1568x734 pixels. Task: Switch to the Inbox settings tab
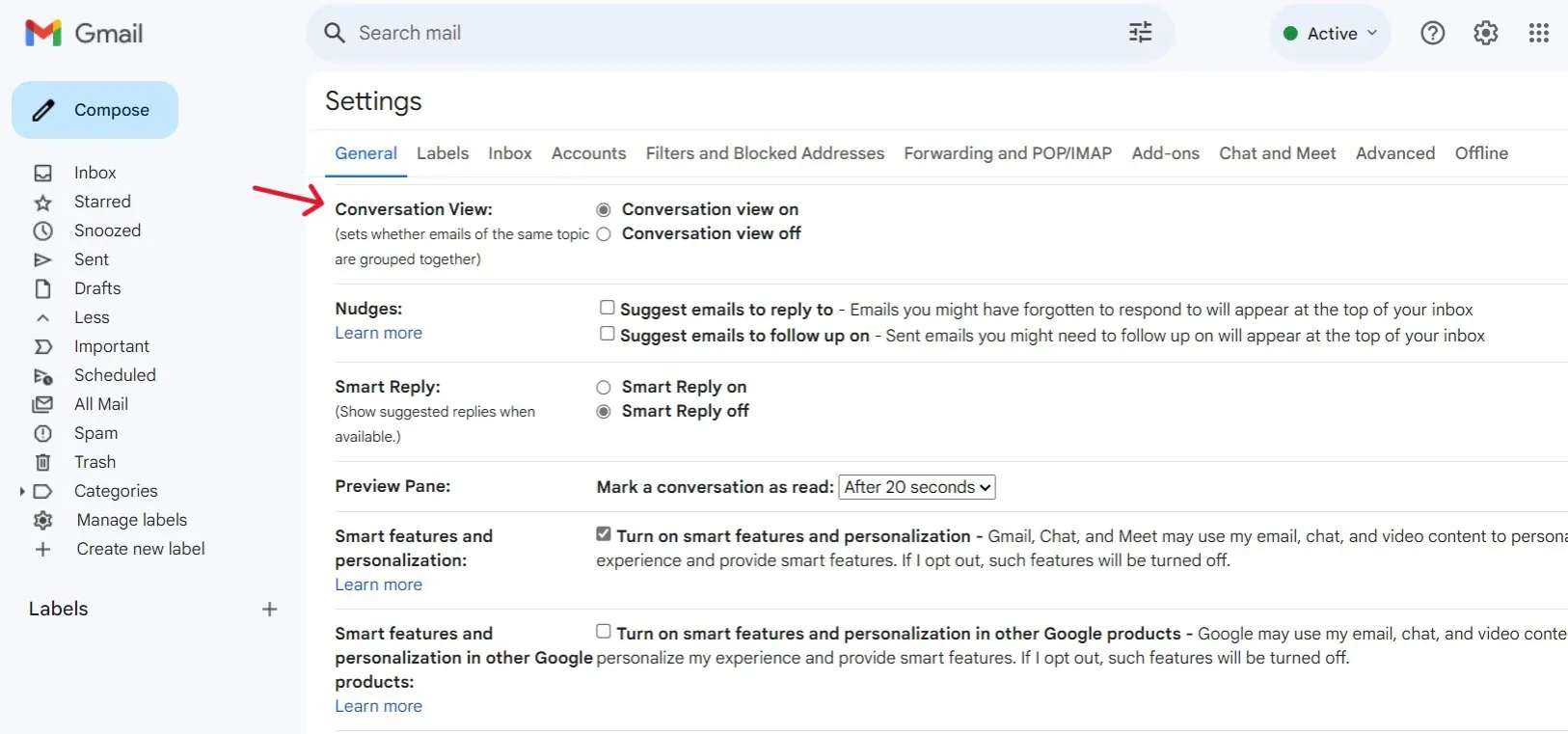pos(510,153)
